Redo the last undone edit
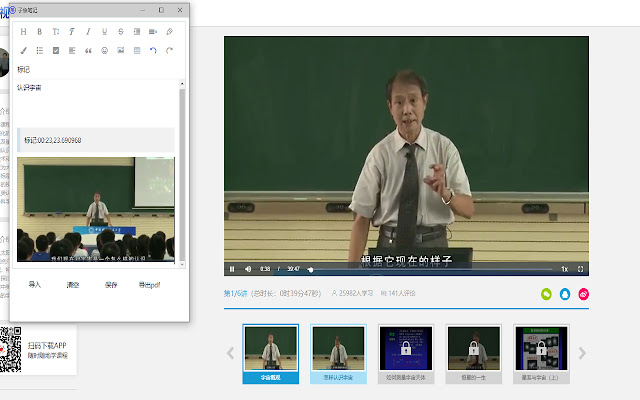Image resolution: width=640 pixels, height=400 pixels. coord(169,50)
